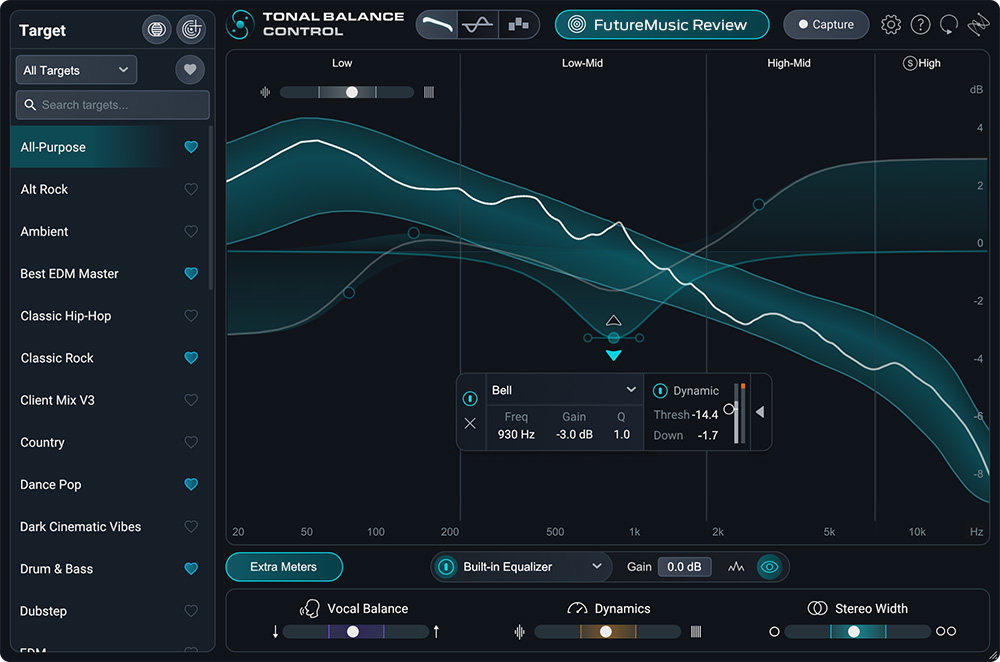The height and width of the screenshot is (662, 1000).
Task: Click the Capture button
Action: 826,23
